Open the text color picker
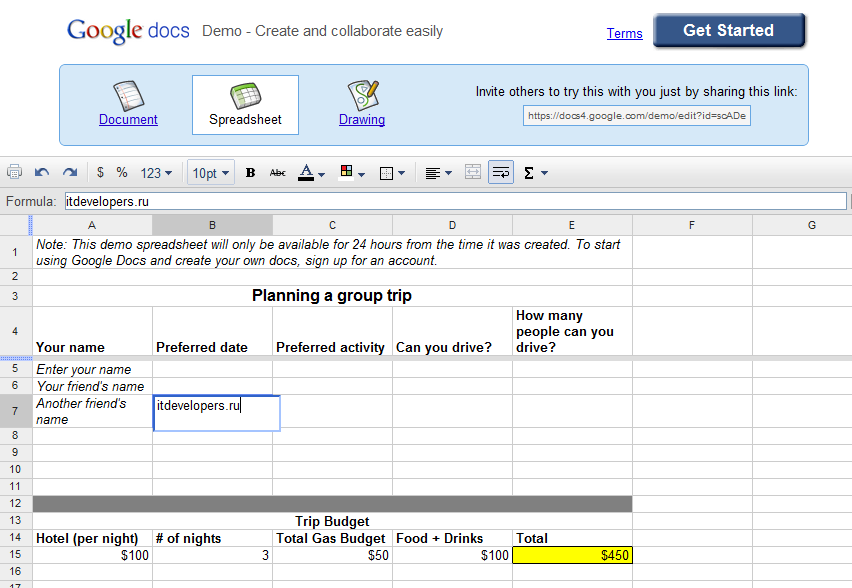The width and height of the screenshot is (852, 588). tap(312, 173)
